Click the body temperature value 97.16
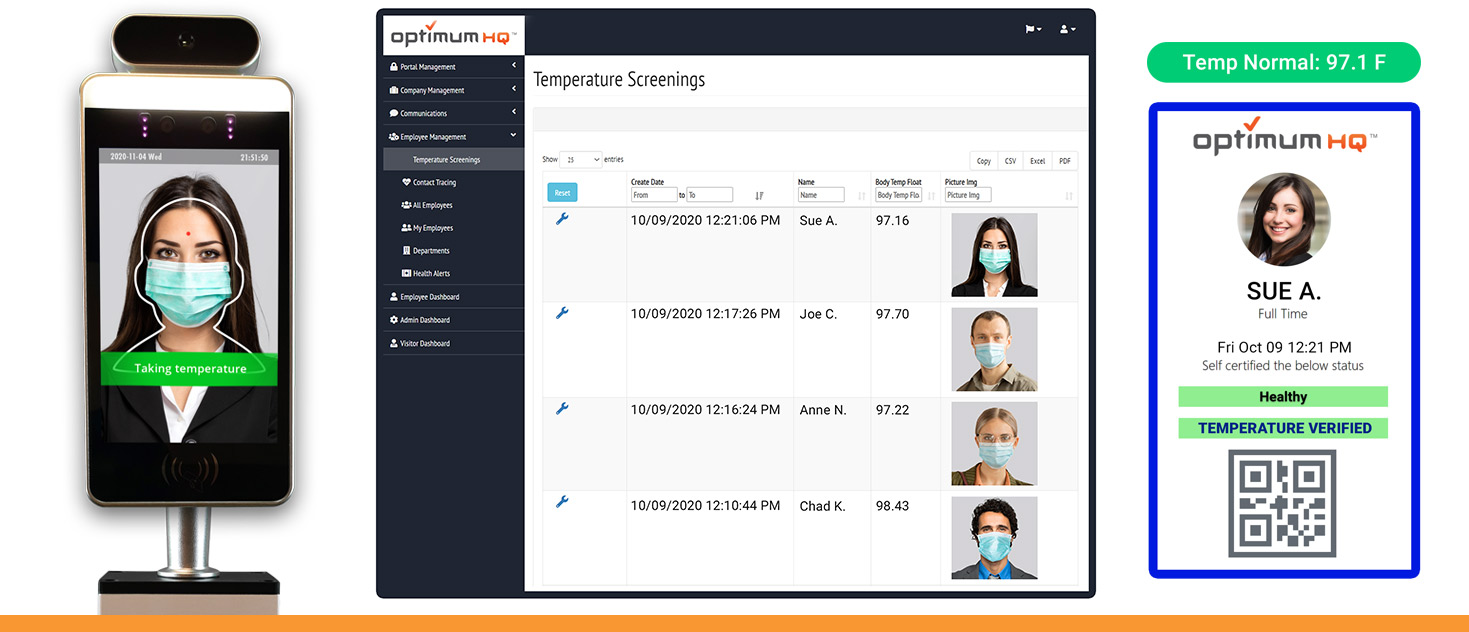 (x=892, y=220)
